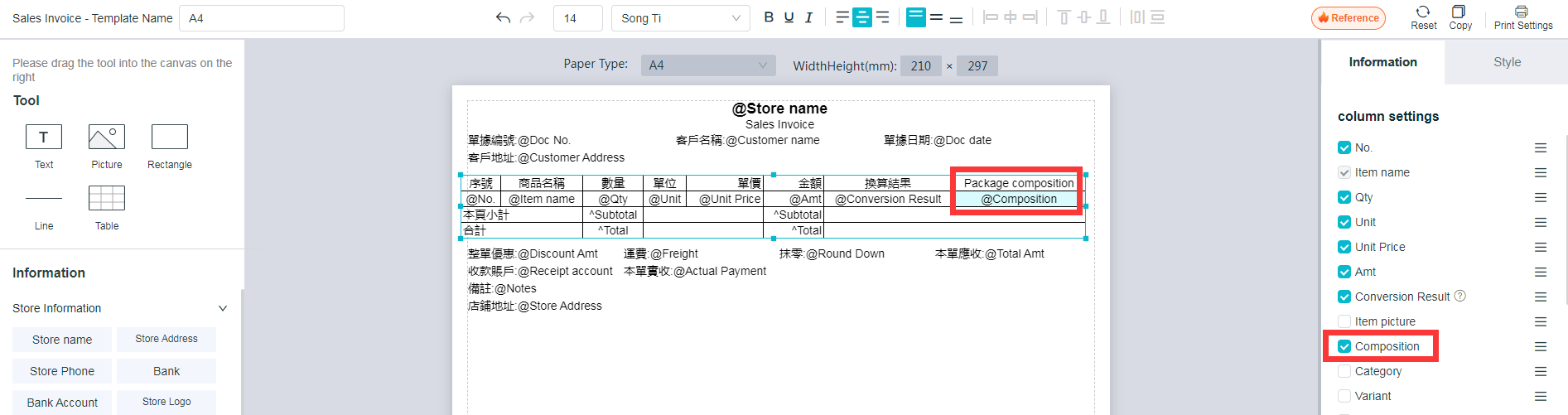This screenshot has height=415, width=1568.
Task: Apply italic formatting
Action: tap(808, 17)
